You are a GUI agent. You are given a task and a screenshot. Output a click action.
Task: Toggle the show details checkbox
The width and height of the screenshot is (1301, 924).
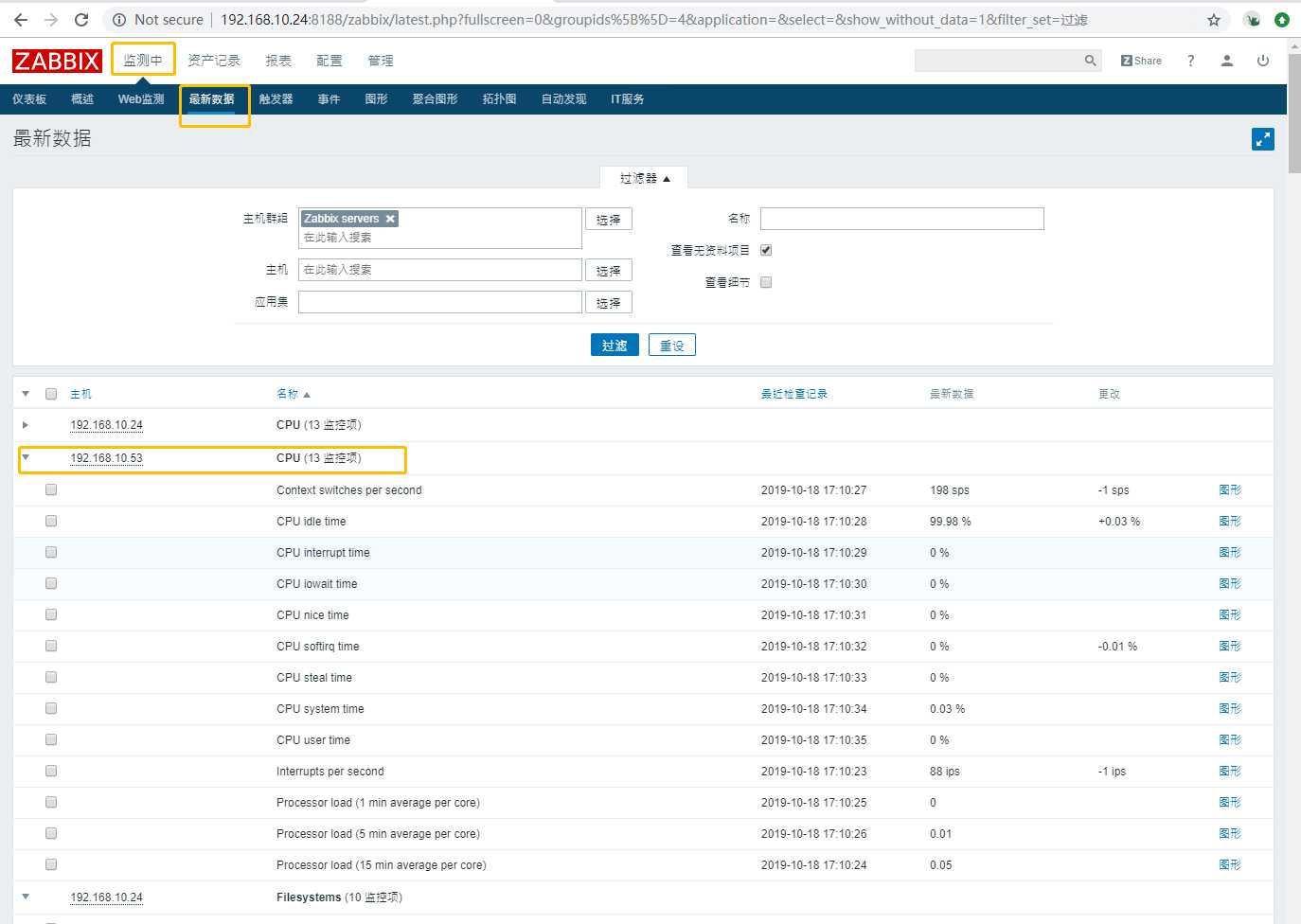(x=766, y=282)
